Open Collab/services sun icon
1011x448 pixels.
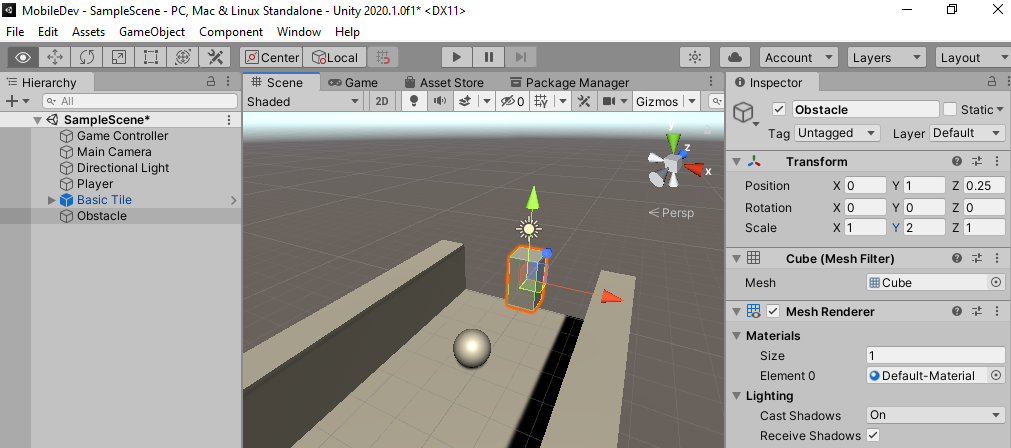click(695, 57)
